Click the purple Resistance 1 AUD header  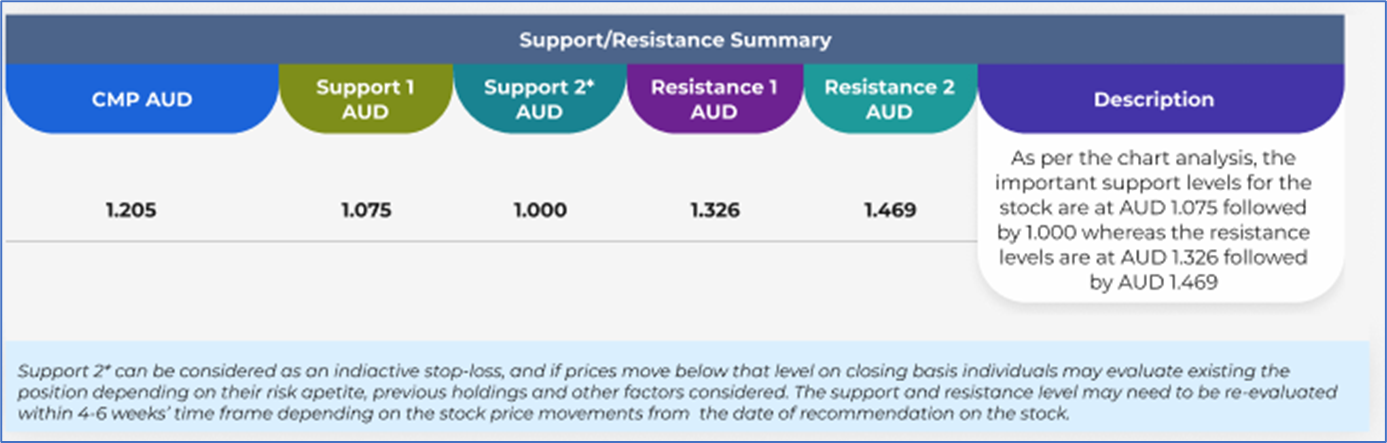click(x=714, y=99)
